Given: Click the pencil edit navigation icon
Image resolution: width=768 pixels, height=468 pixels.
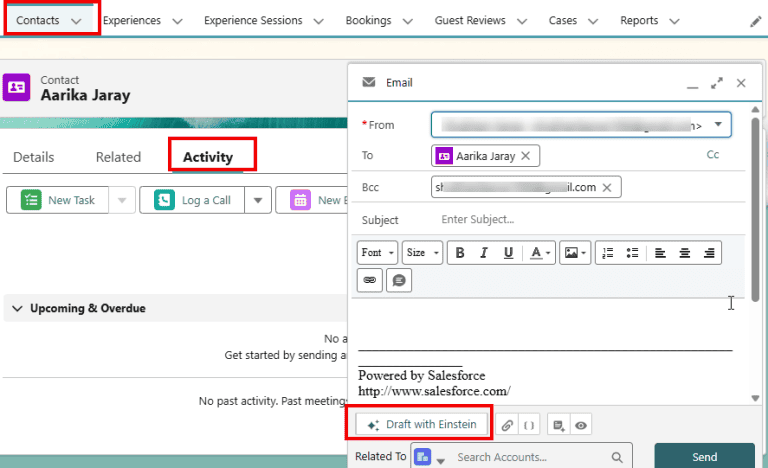Looking at the screenshot, I should (756, 22).
